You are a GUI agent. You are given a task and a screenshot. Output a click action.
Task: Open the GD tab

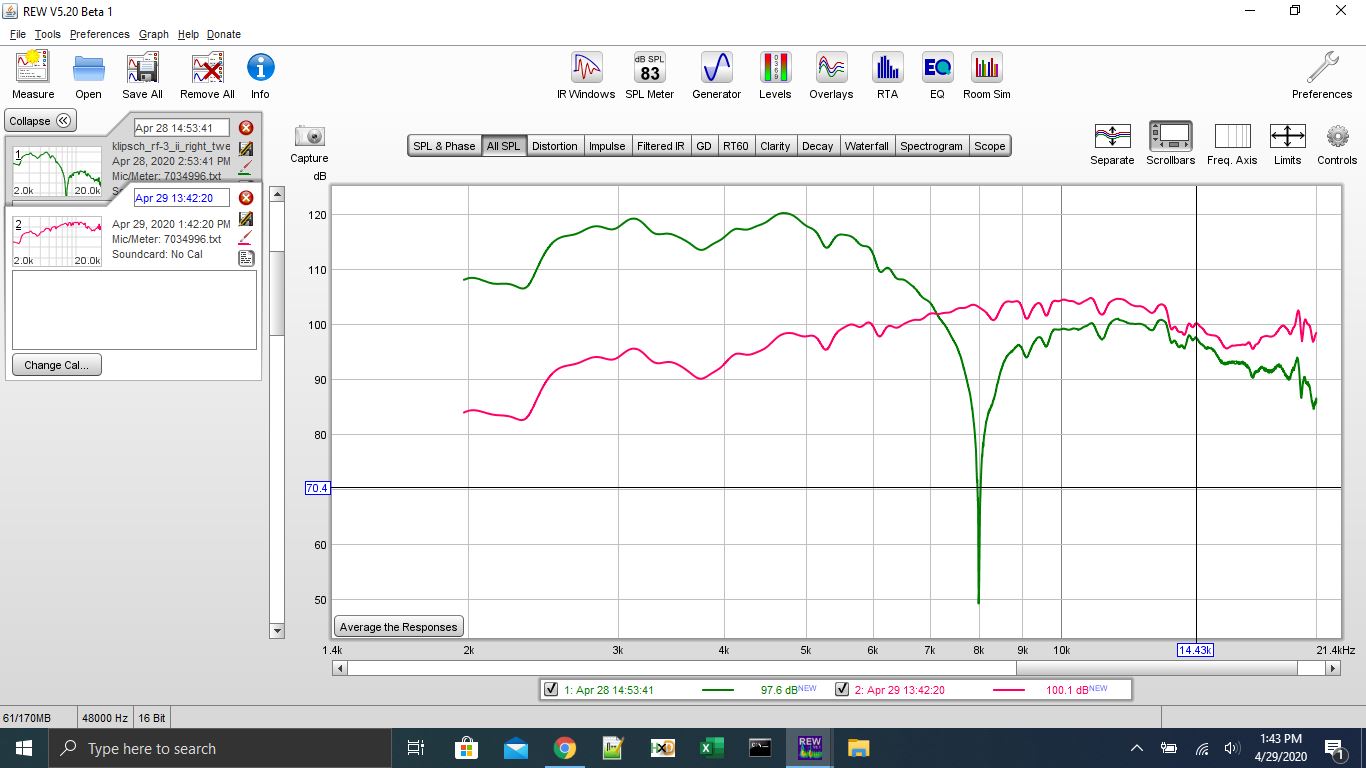pyautogui.click(x=704, y=146)
